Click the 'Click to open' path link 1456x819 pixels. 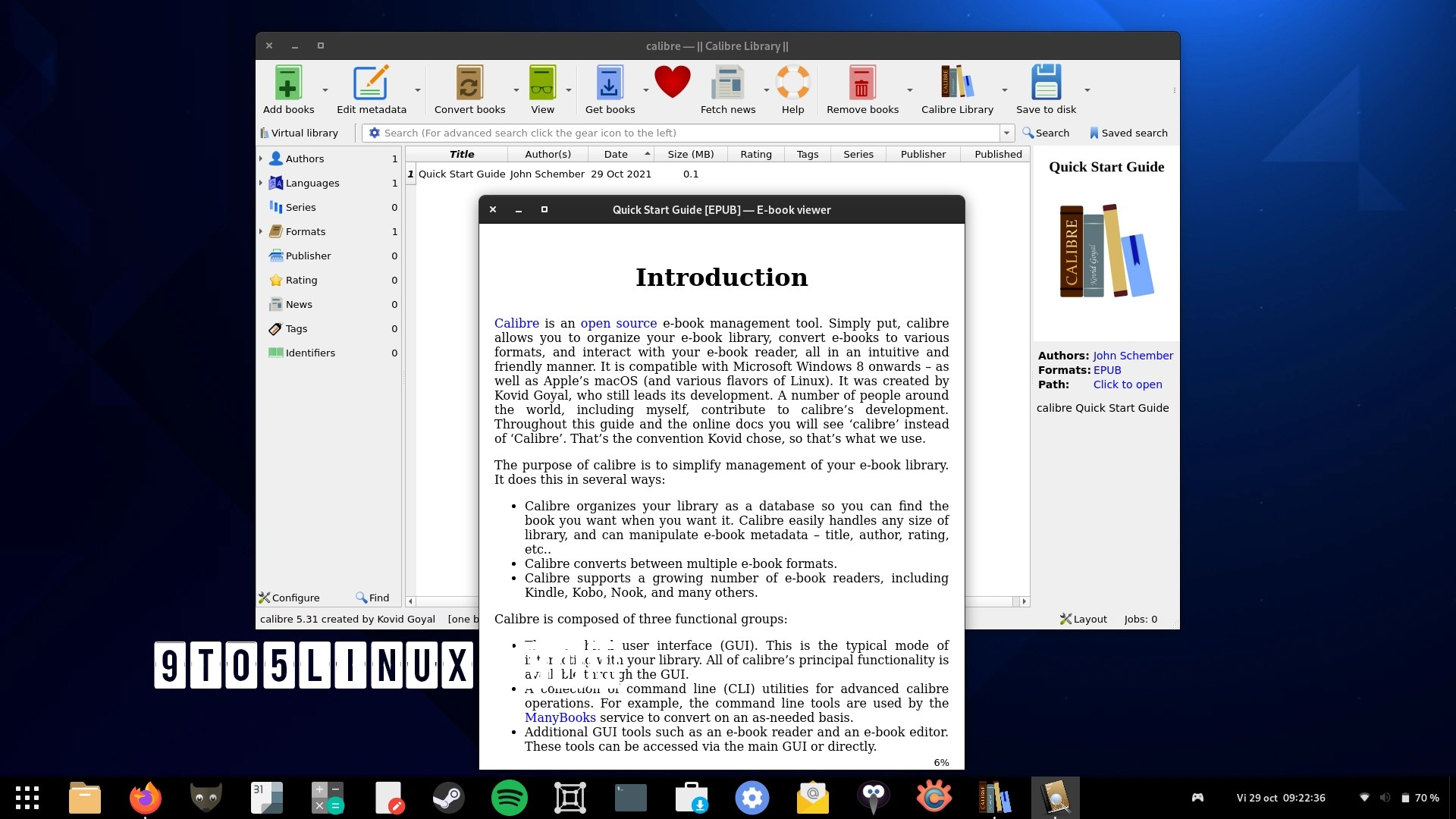[1128, 384]
